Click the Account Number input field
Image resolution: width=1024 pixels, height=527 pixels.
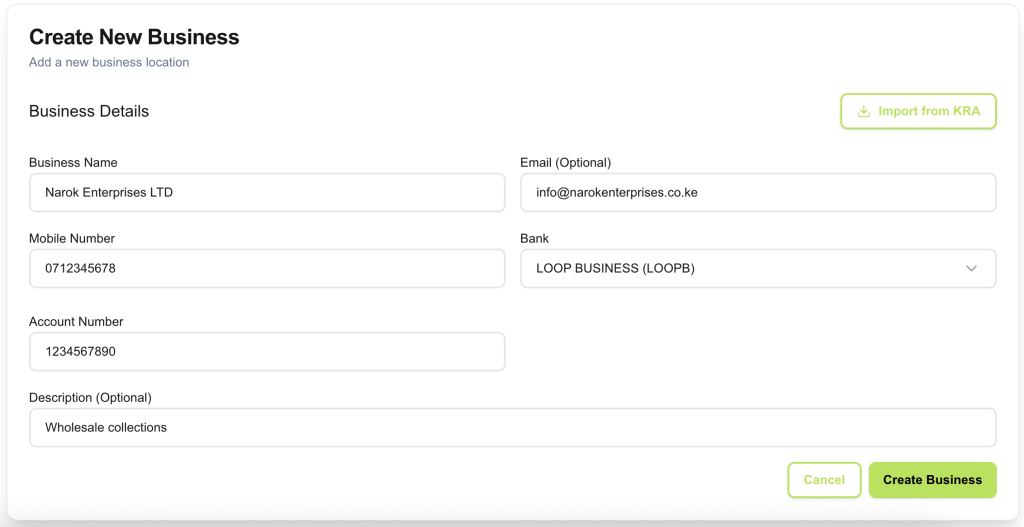pos(267,351)
